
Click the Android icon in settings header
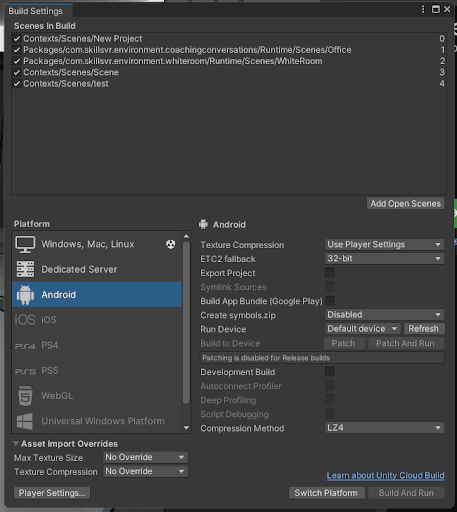click(x=203, y=224)
